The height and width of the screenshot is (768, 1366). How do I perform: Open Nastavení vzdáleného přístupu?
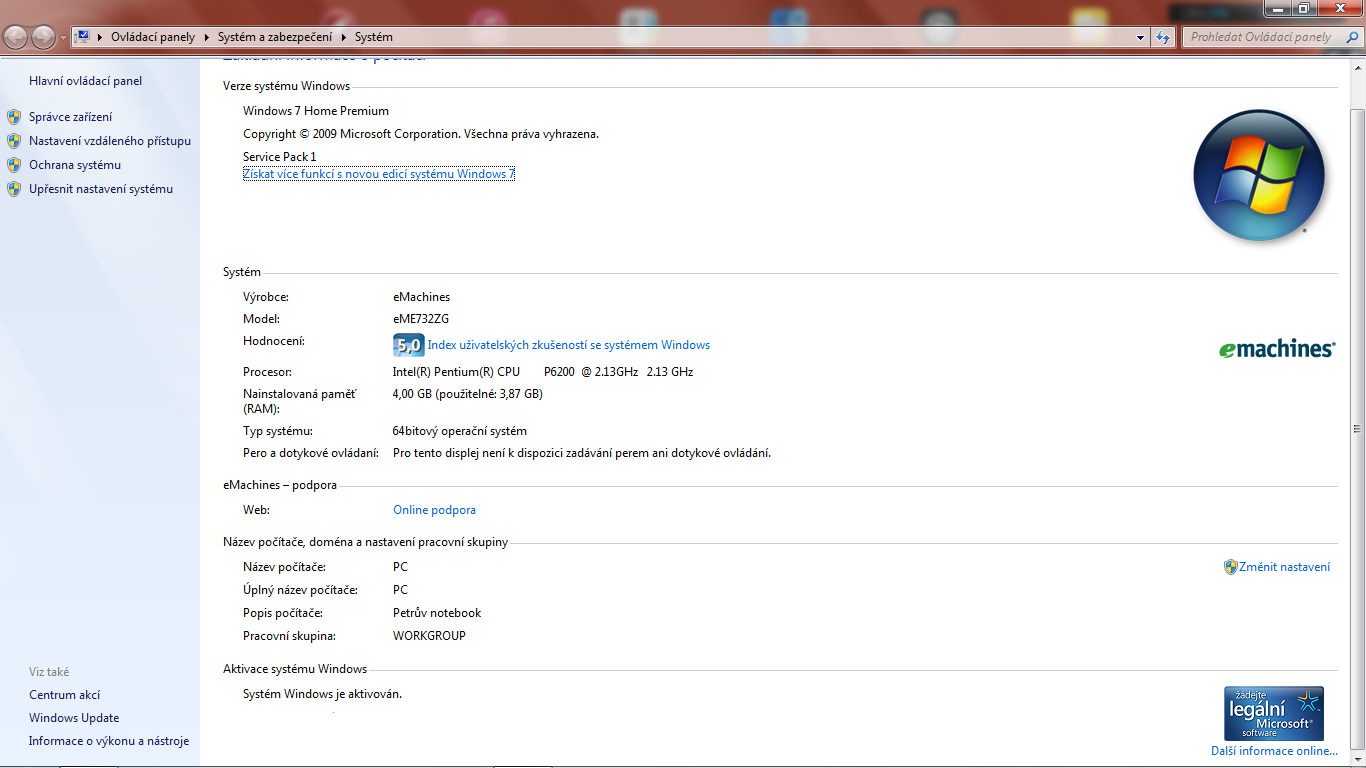click(x=110, y=141)
